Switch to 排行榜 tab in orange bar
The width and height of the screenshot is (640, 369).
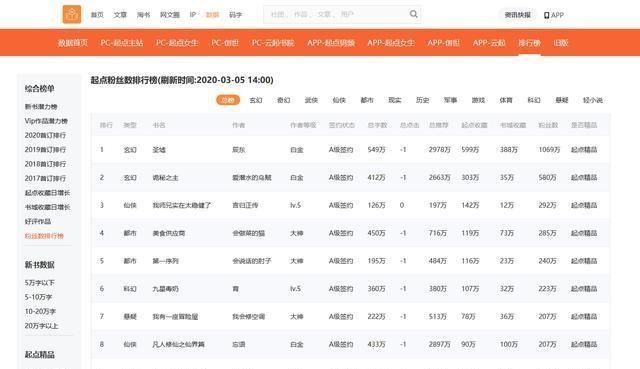click(529, 43)
